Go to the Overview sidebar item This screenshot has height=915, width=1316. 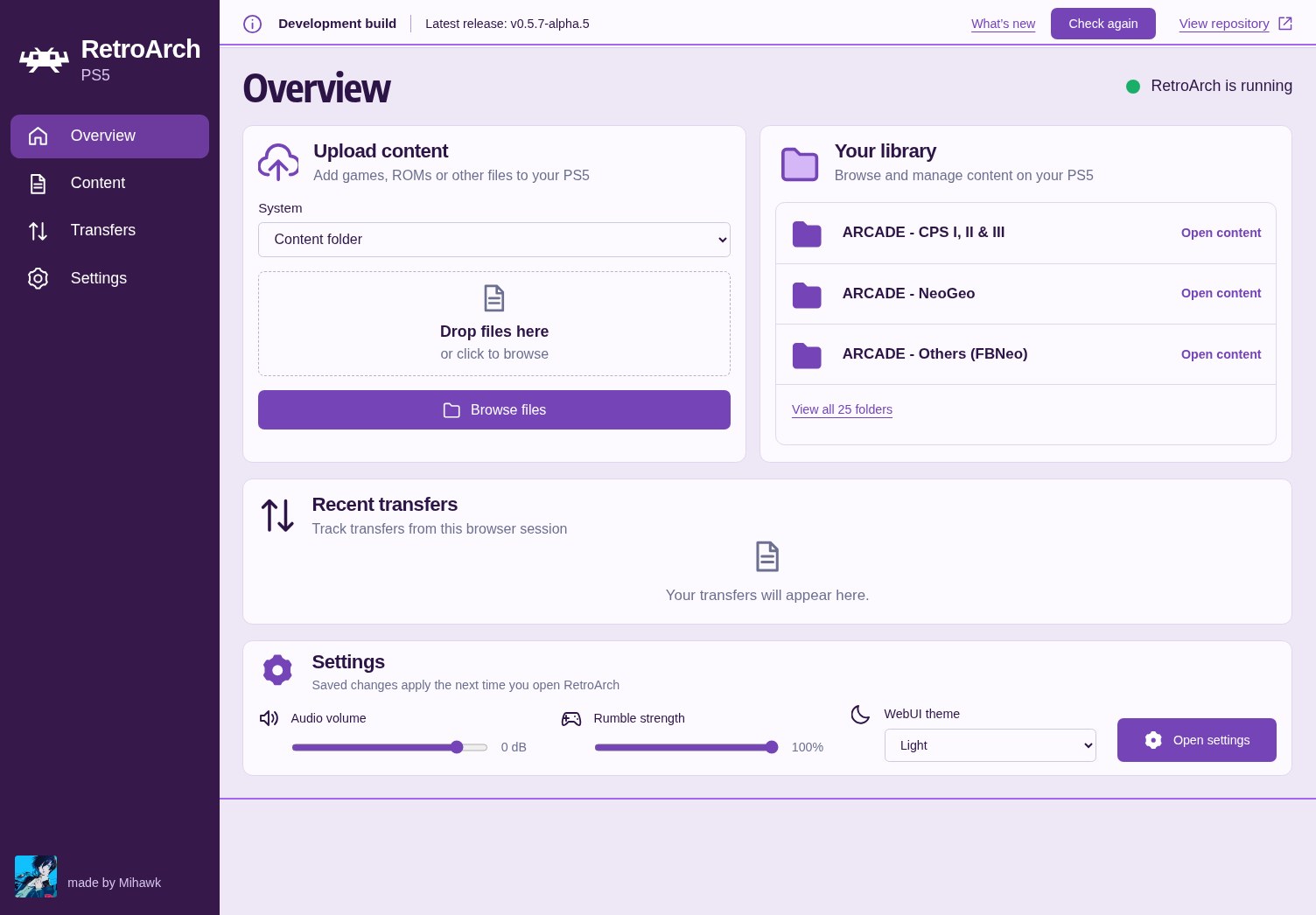[109, 136]
